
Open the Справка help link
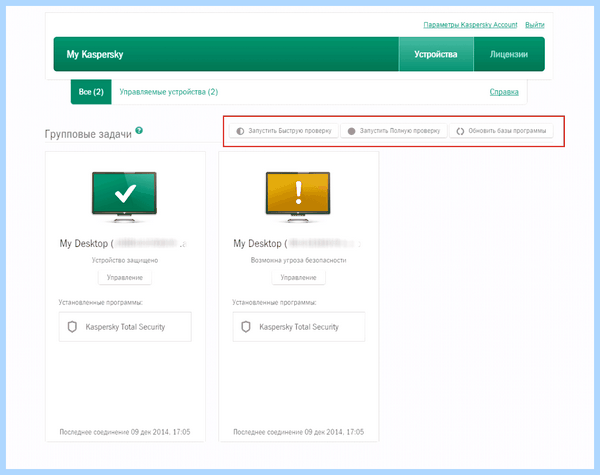pyautogui.click(x=504, y=92)
